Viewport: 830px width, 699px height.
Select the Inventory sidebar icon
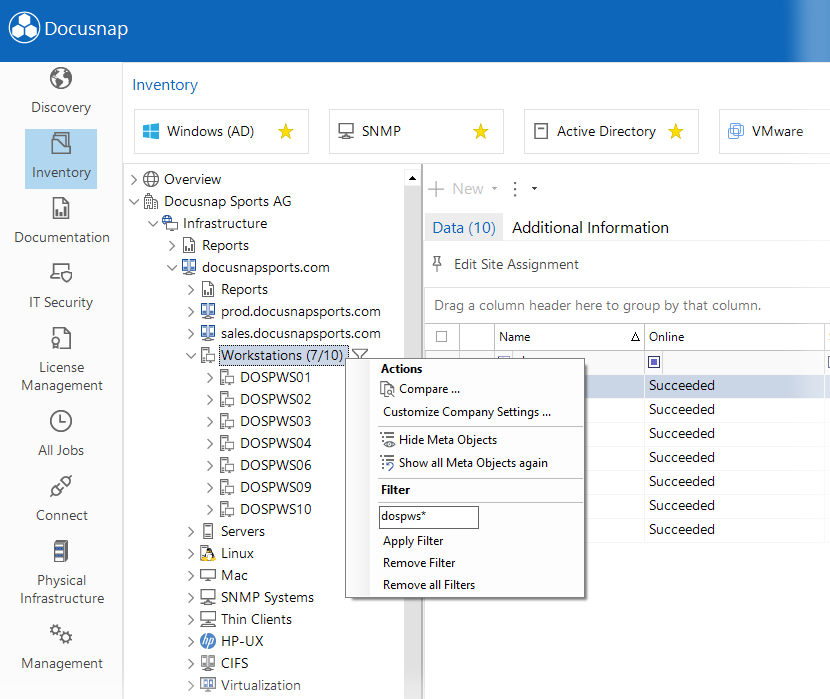[x=61, y=143]
